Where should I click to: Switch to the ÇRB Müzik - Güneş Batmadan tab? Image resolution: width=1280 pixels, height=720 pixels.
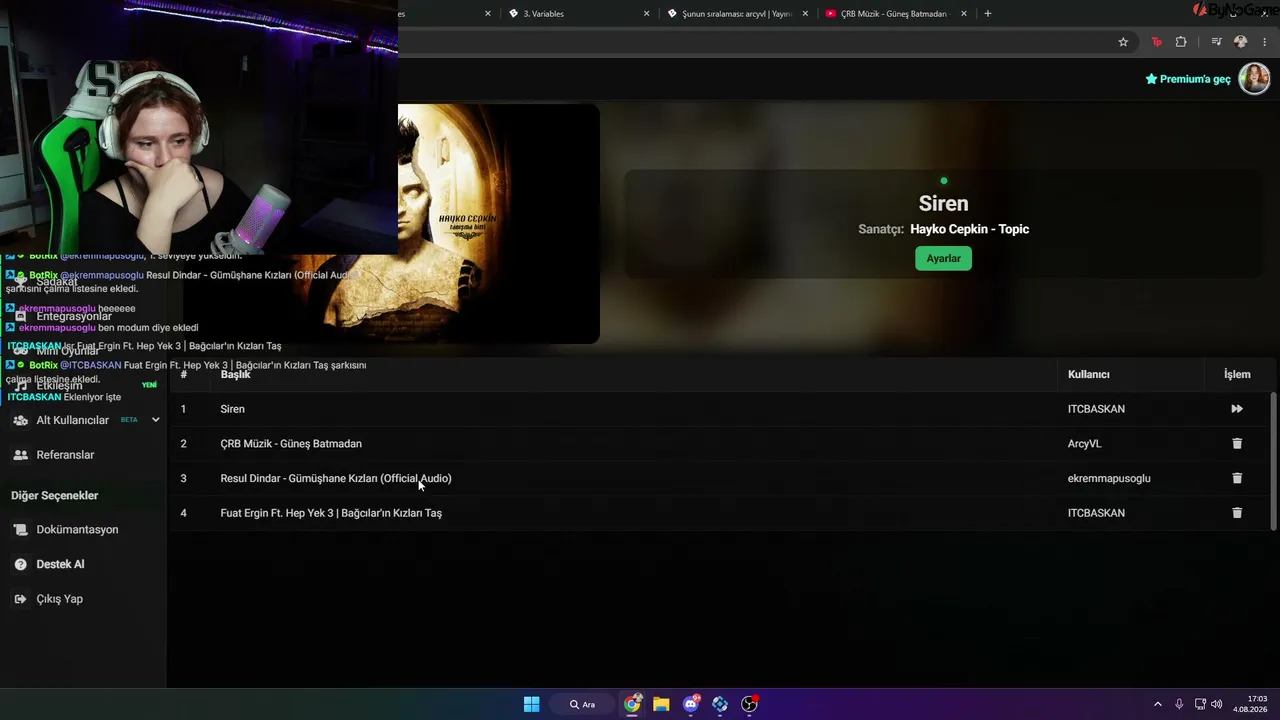[894, 14]
